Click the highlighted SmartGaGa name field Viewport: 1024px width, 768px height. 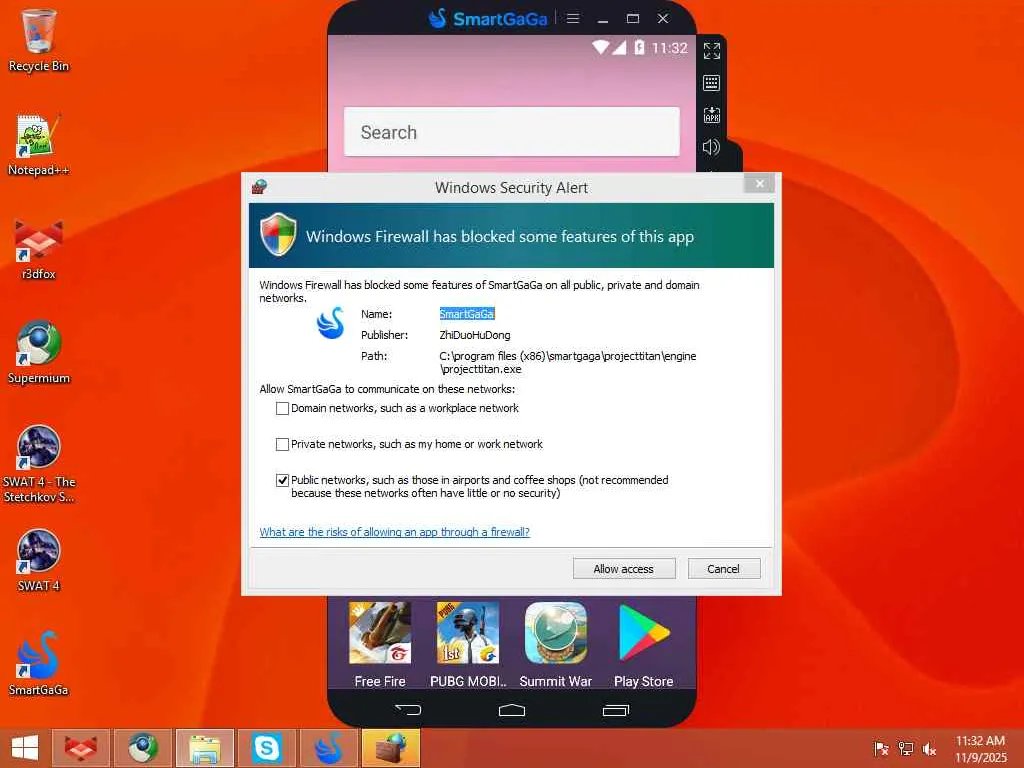(467, 314)
